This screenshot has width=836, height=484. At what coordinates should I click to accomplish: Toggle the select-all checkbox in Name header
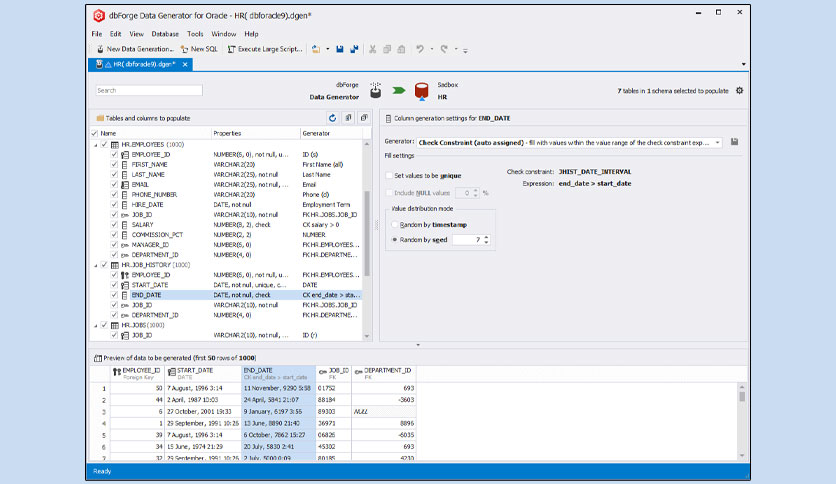click(95, 133)
